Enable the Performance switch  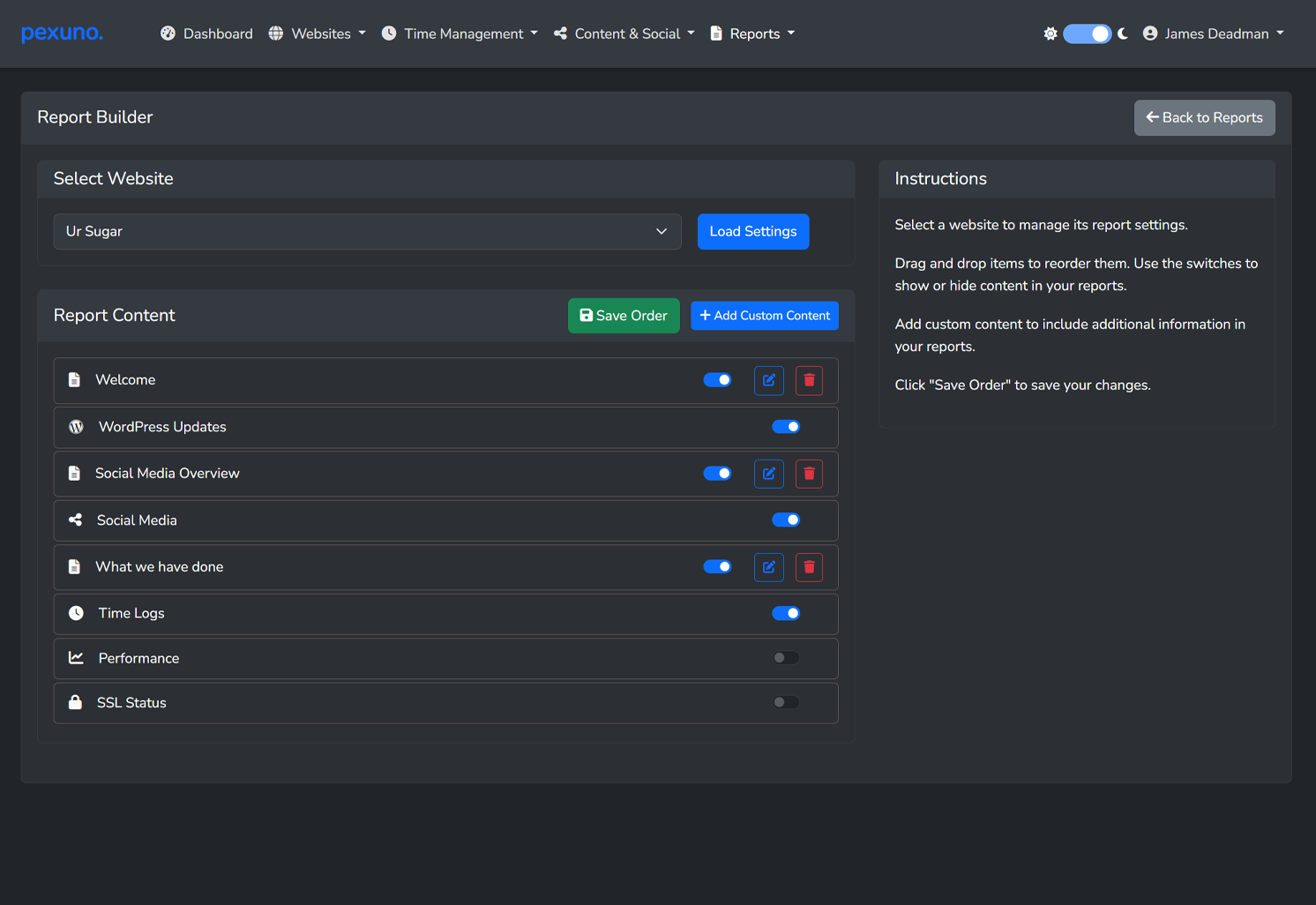786,658
